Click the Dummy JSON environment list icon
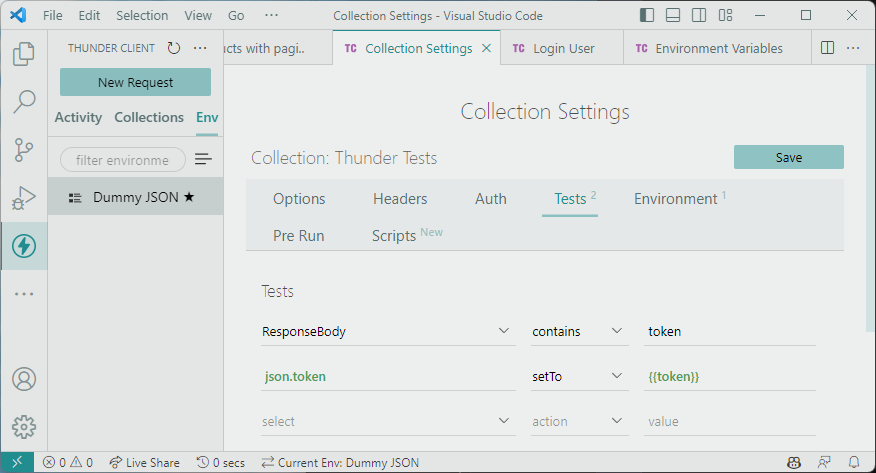The height and width of the screenshot is (473, 876). pyautogui.click(x=75, y=198)
